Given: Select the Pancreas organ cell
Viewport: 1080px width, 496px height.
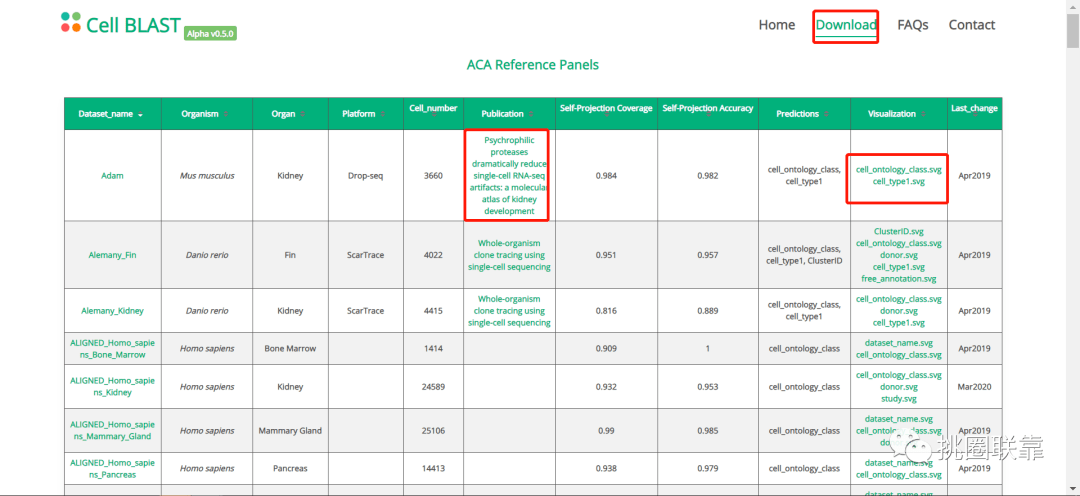Looking at the screenshot, I should click(x=289, y=468).
